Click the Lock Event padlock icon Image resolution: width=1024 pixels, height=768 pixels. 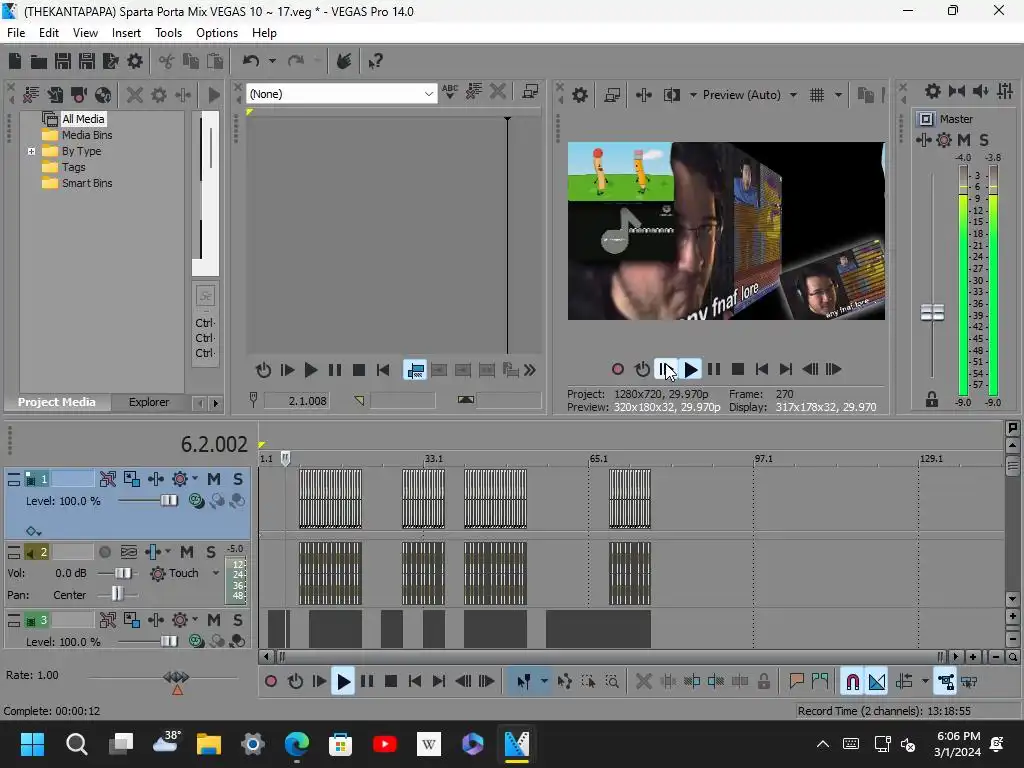[x=763, y=682]
